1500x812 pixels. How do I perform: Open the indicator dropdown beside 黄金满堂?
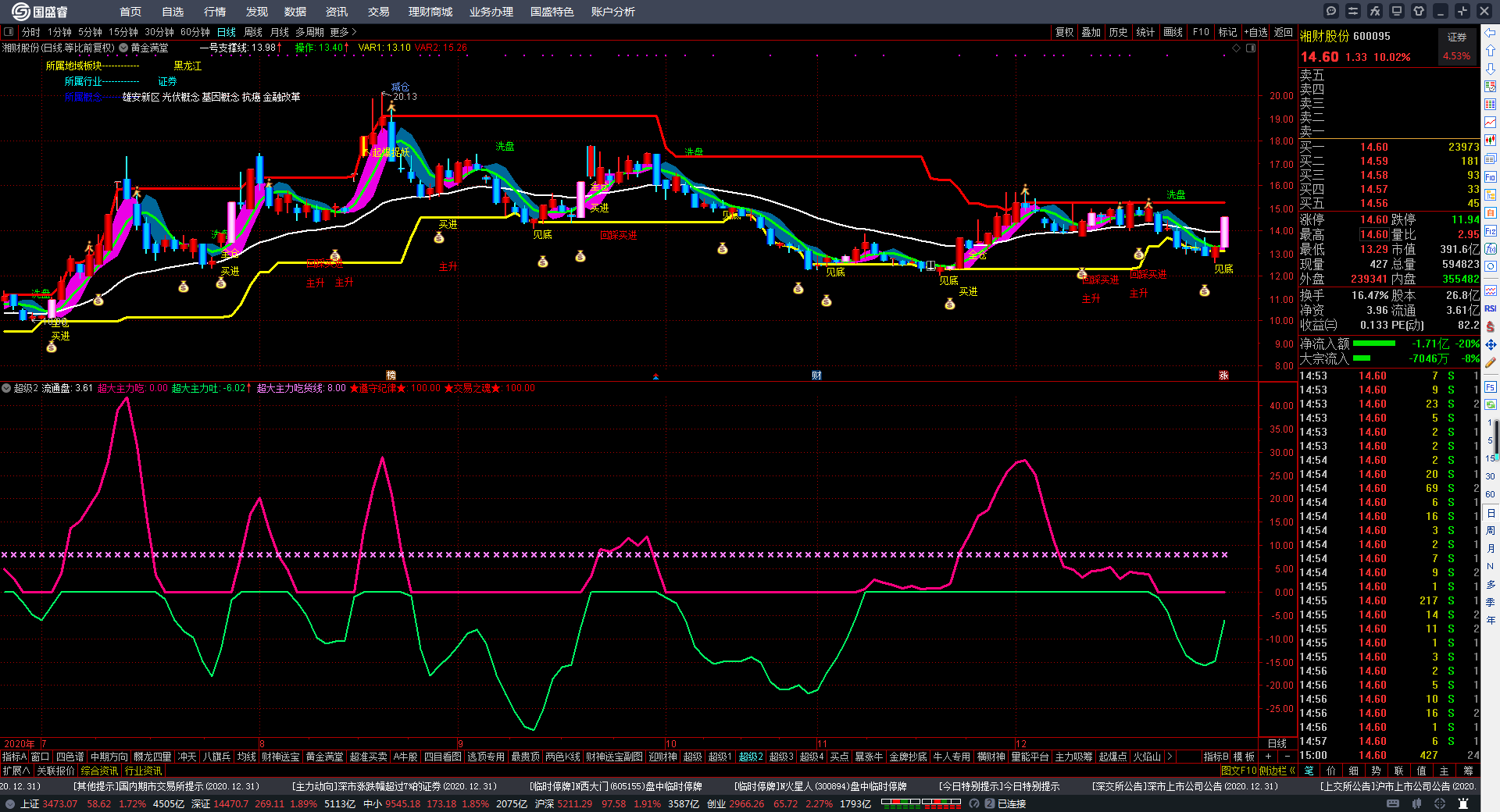point(123,48)
